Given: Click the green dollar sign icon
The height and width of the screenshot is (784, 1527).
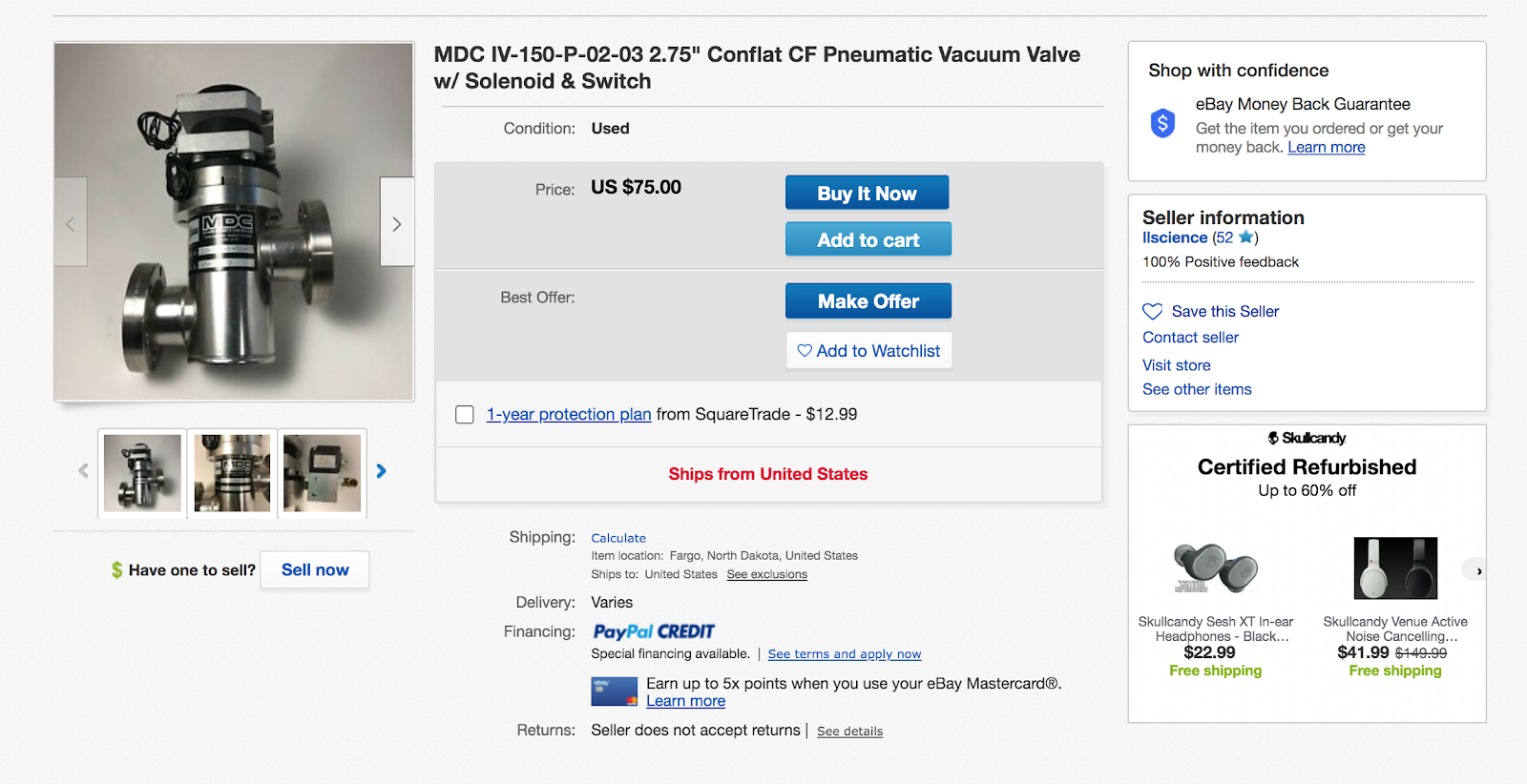Looking at the screenshot, I should (116, 570).
